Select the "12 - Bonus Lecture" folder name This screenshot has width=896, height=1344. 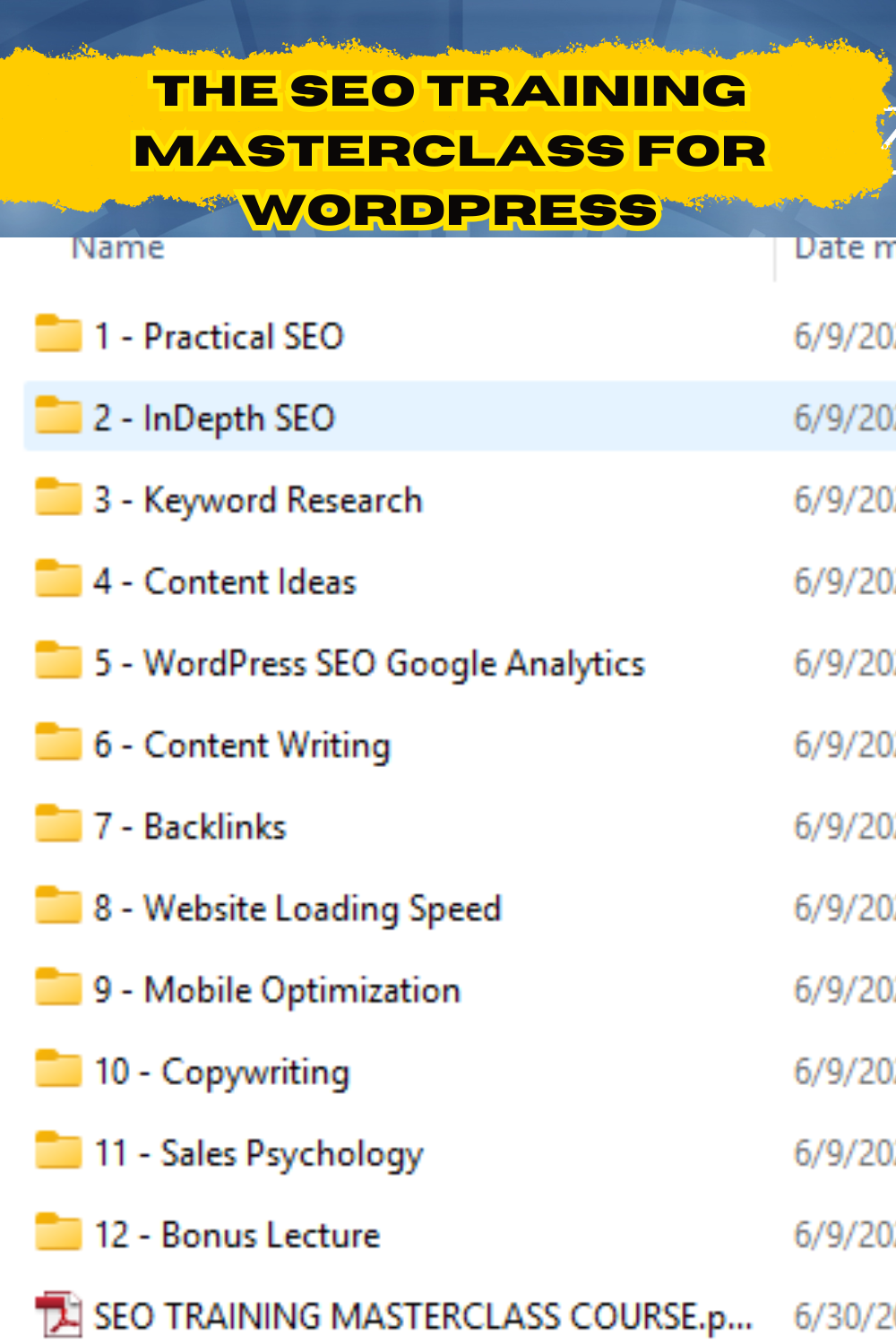(237, 1236)
